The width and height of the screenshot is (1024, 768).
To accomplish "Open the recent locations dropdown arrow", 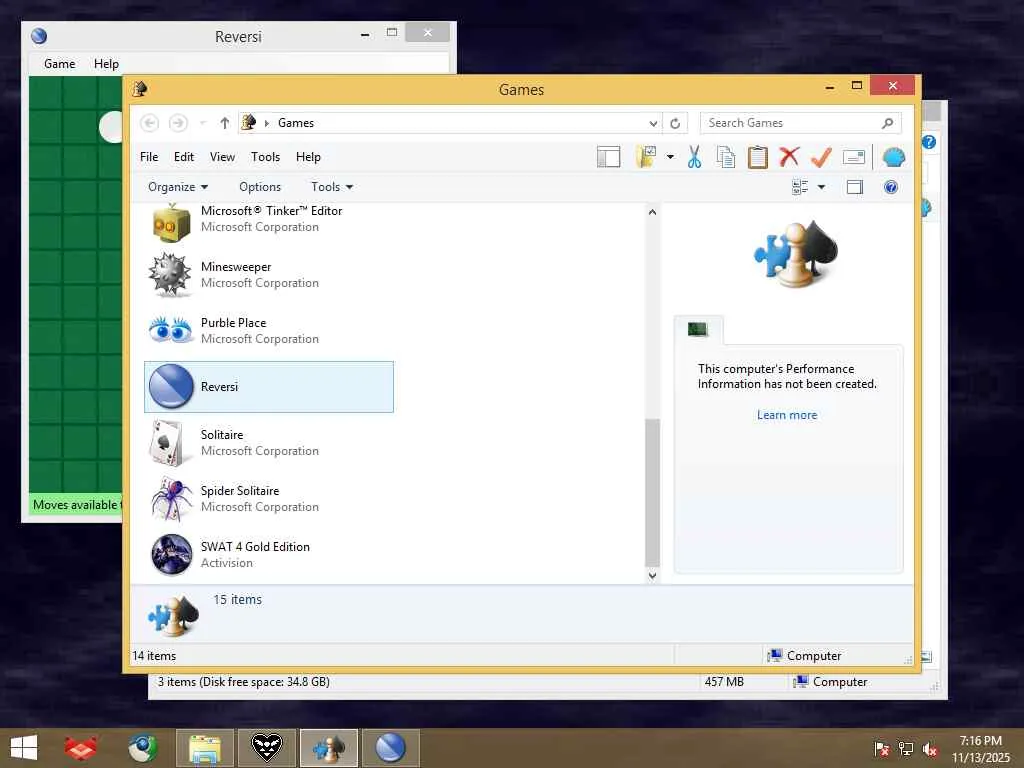I will point(202,123).
